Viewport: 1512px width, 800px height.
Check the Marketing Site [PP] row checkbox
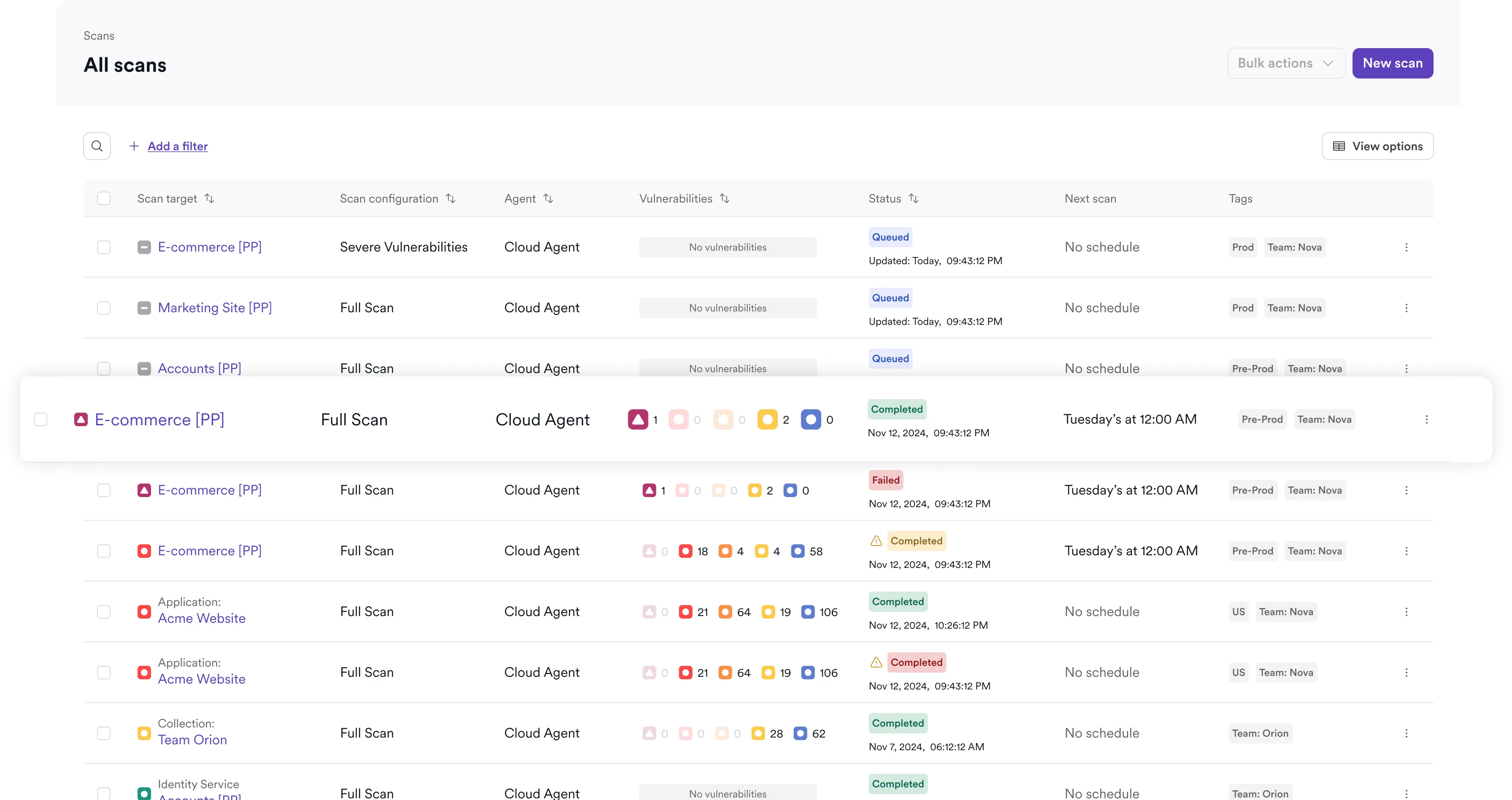(104, 308)
